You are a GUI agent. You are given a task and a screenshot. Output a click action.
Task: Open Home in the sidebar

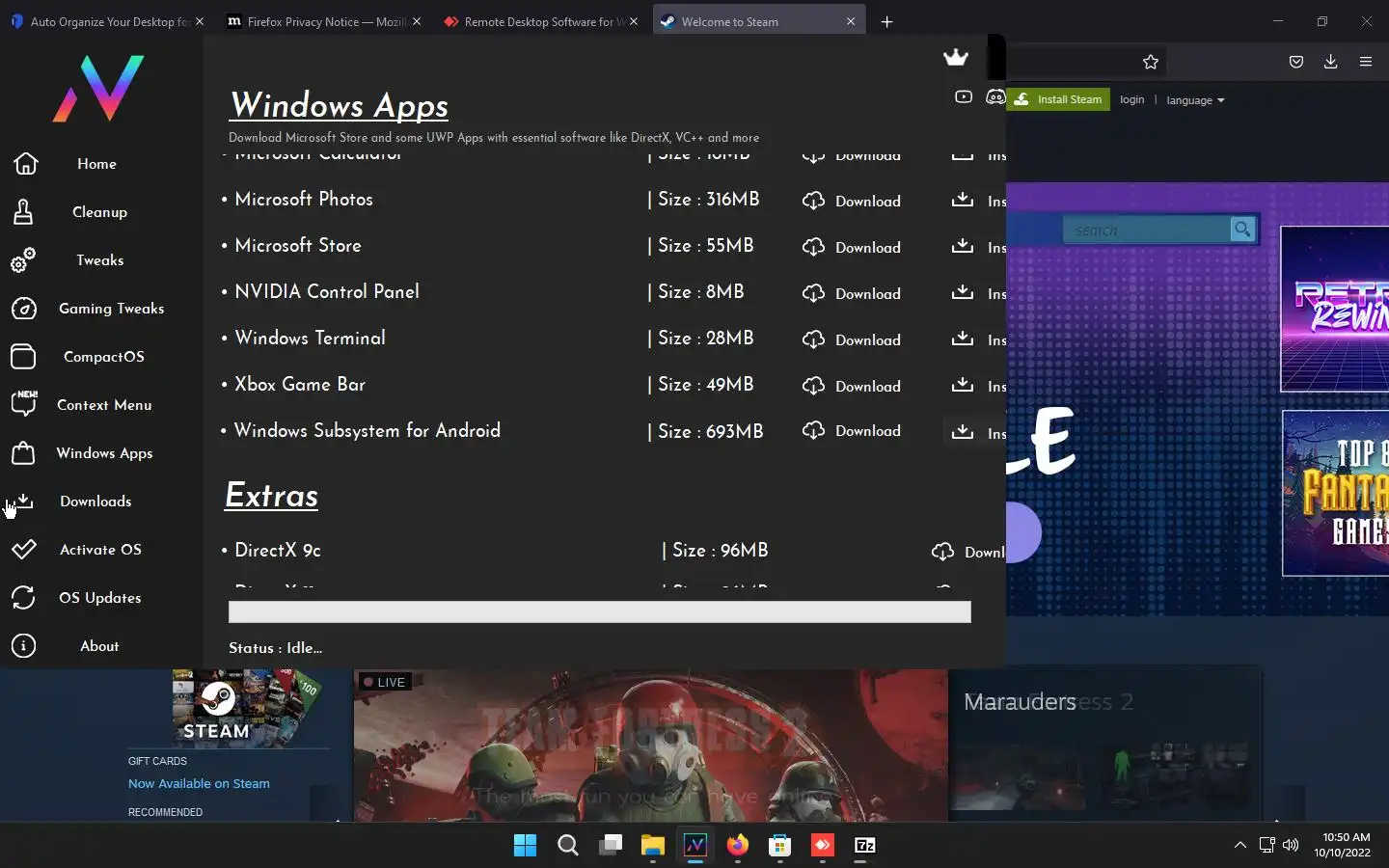pyautogui.click(x=96, y=164)
